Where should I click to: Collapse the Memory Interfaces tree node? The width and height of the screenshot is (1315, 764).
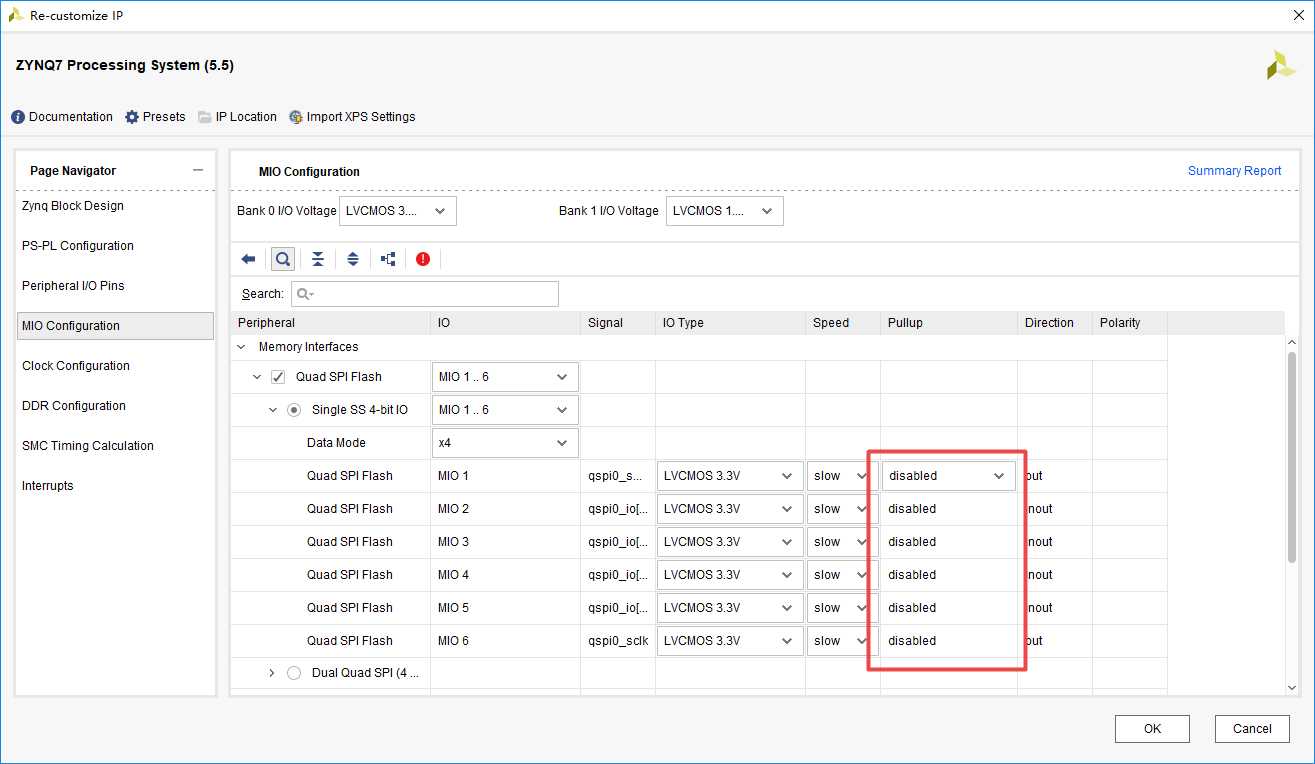point(240,347)
